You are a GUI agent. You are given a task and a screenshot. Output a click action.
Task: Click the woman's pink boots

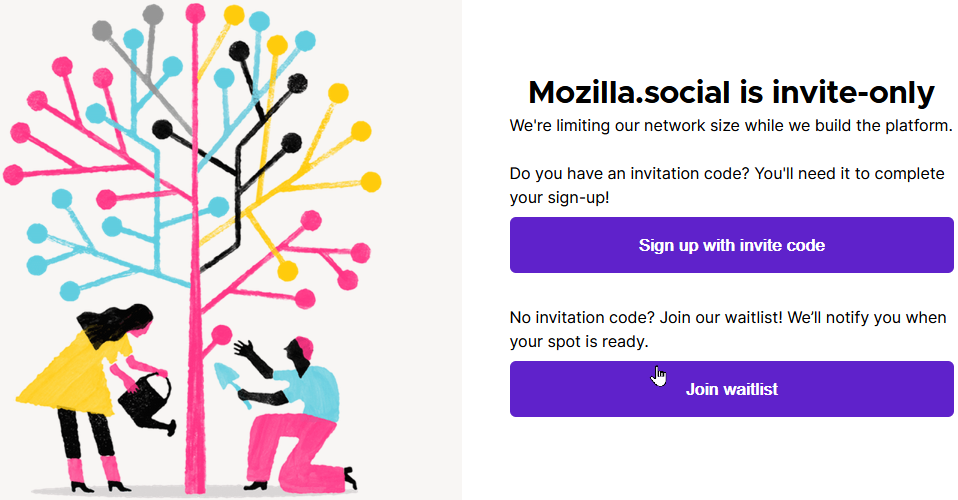97,473
